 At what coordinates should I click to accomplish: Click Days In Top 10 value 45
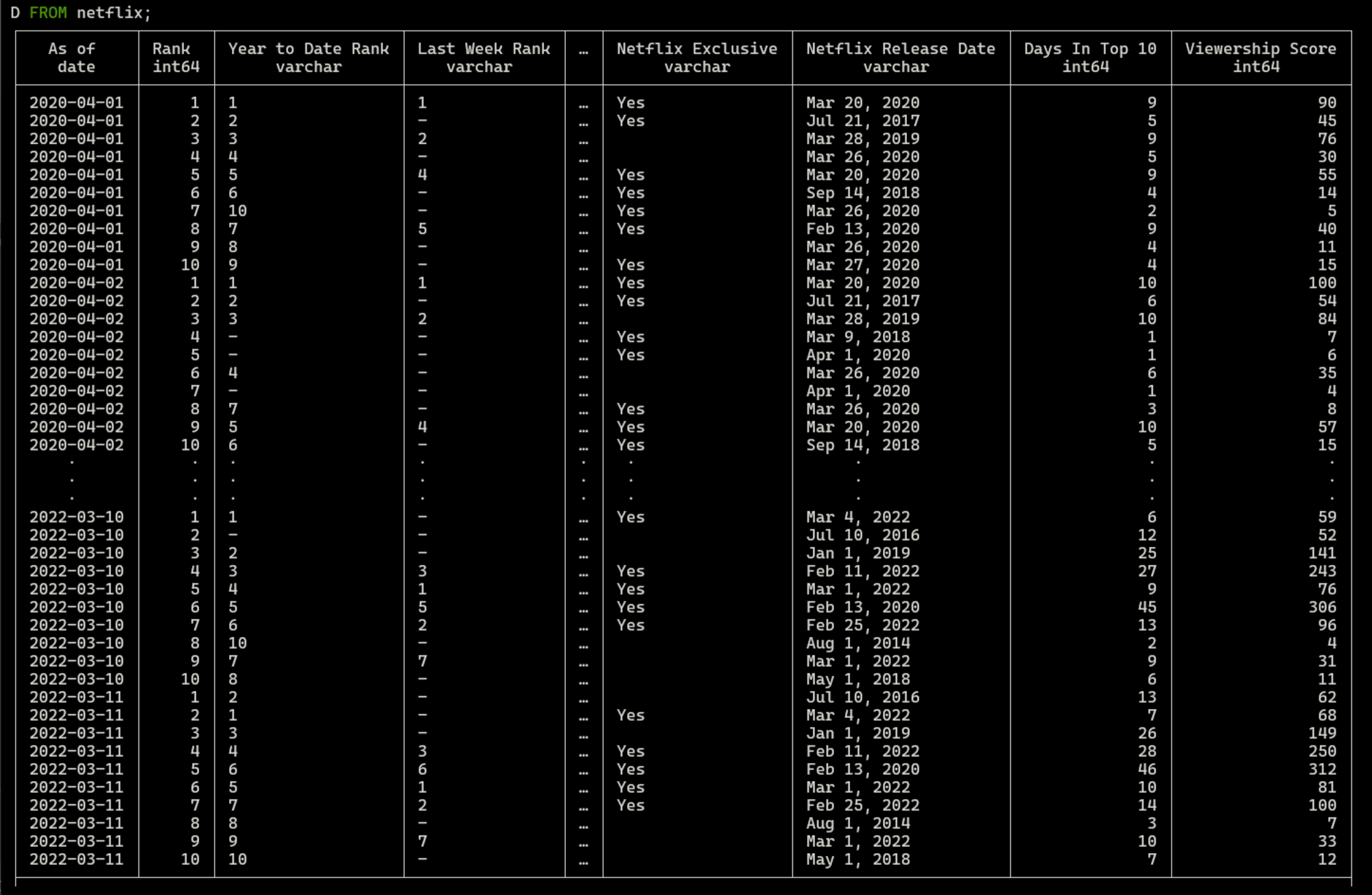coord(1147,607)
